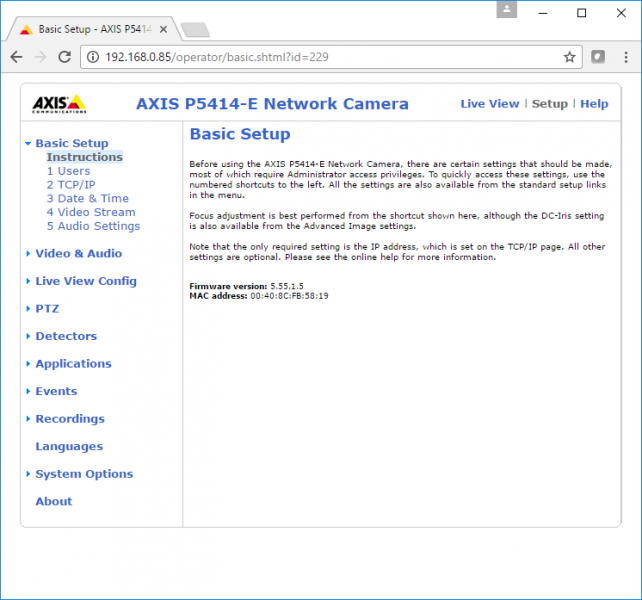Open the 3 Date & Time shortcut
Viewport: 642px width, 600px height.
coord(88,198)
